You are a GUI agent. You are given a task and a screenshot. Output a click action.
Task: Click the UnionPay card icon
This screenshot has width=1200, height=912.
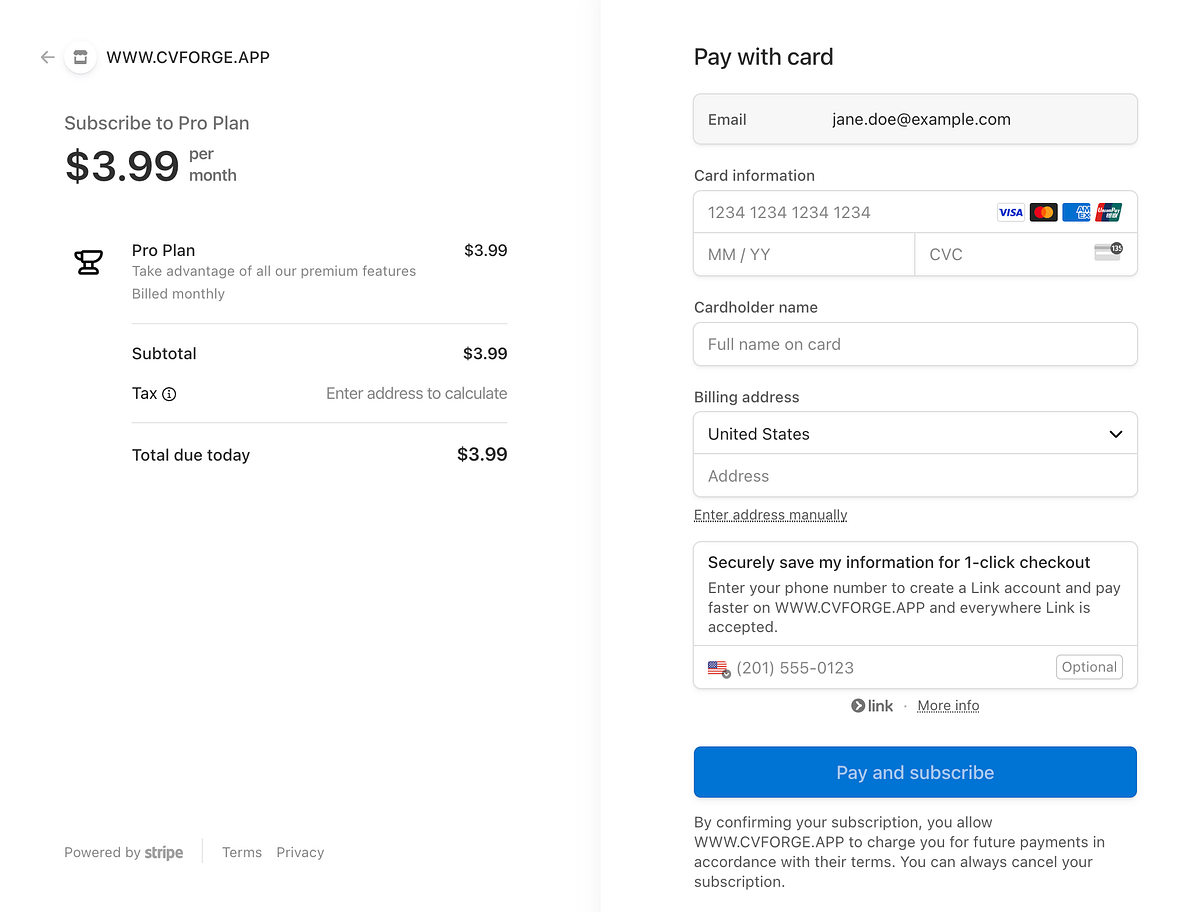[x=1109, y=212]
